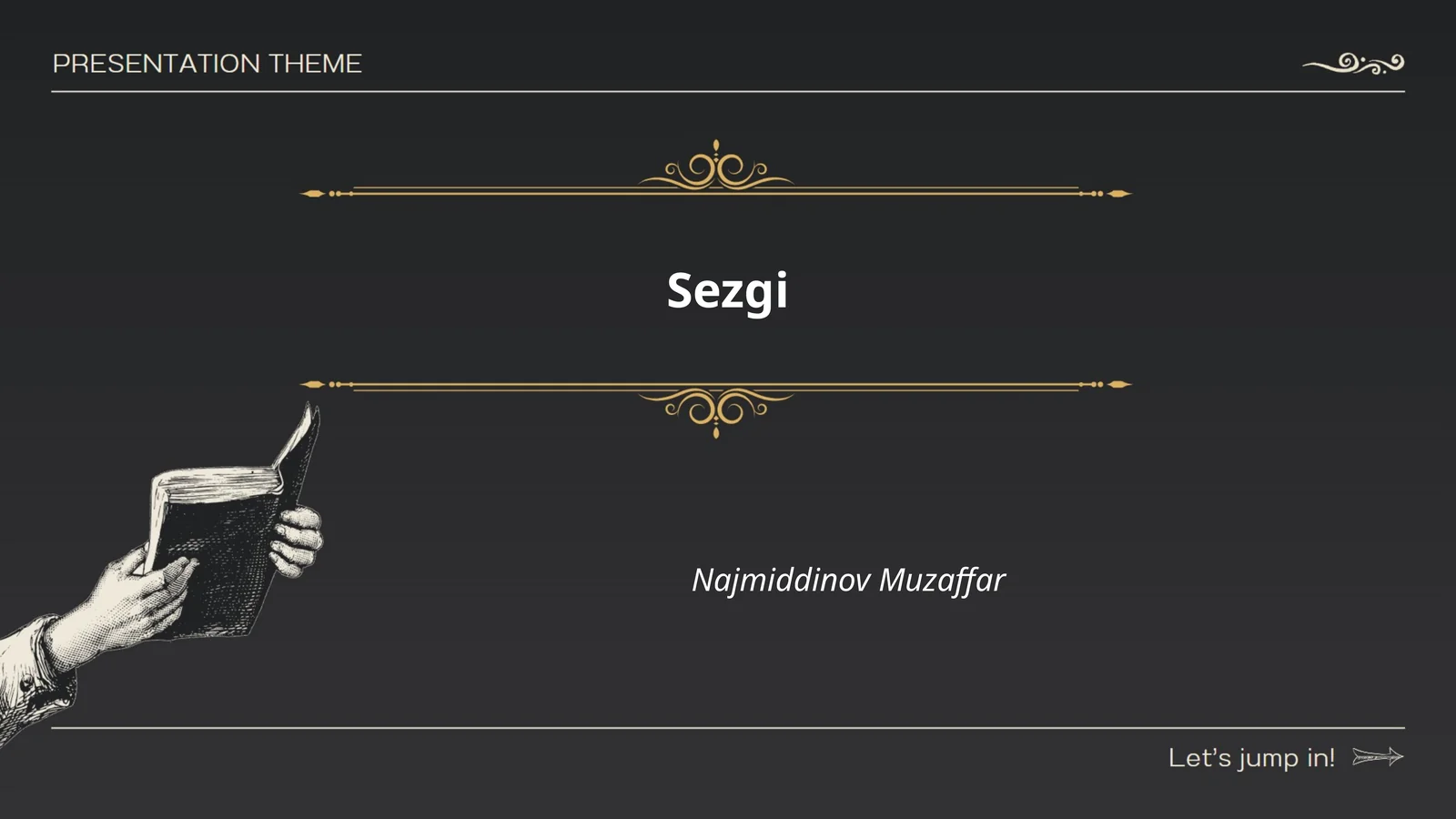Select the gold flourish above the title

coord(716,165)
